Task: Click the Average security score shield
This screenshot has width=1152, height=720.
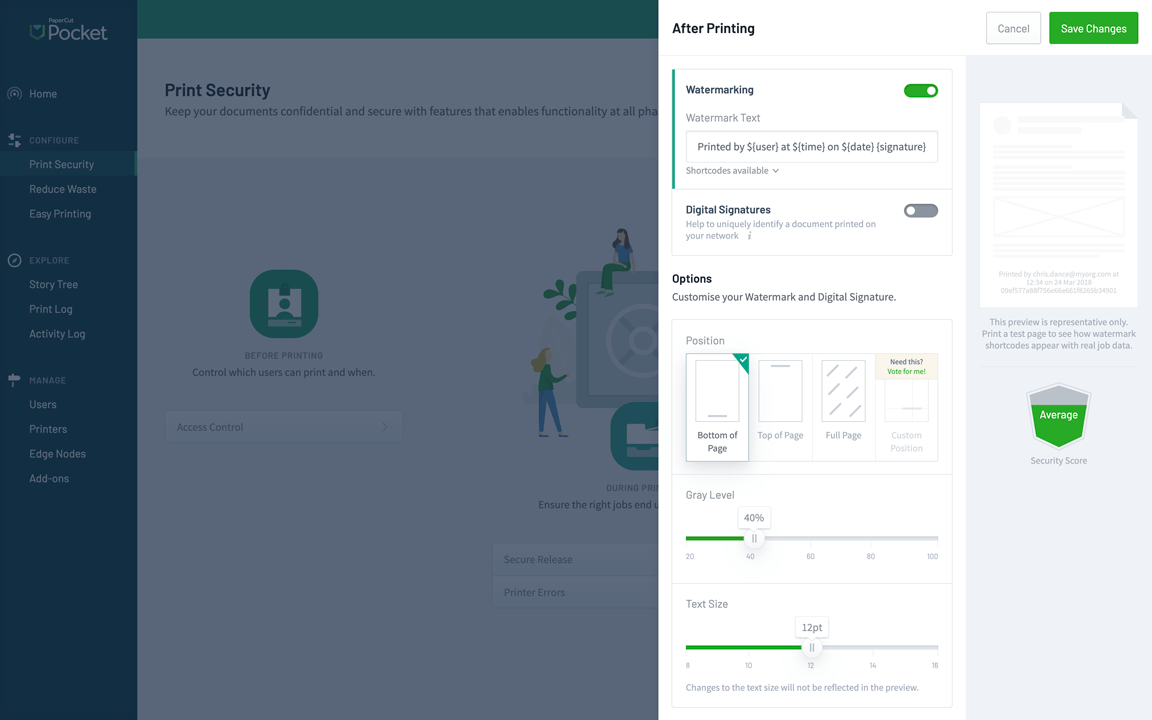Action: (x=1058, y=416)
